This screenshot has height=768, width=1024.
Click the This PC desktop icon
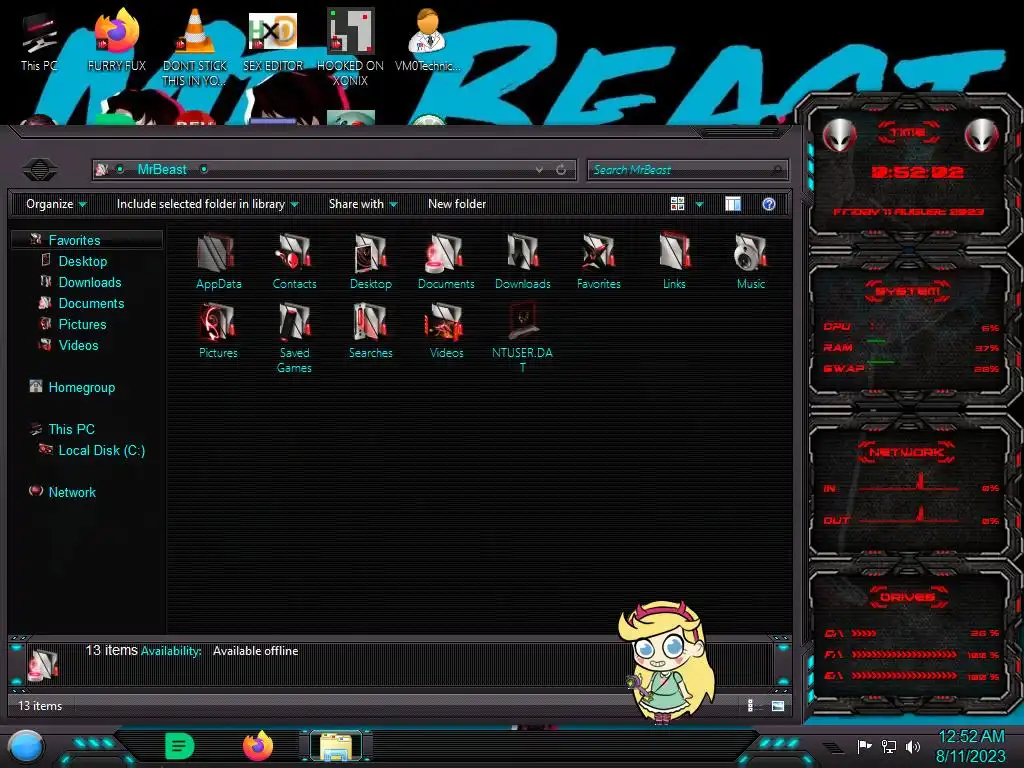[x=39, y=41]
